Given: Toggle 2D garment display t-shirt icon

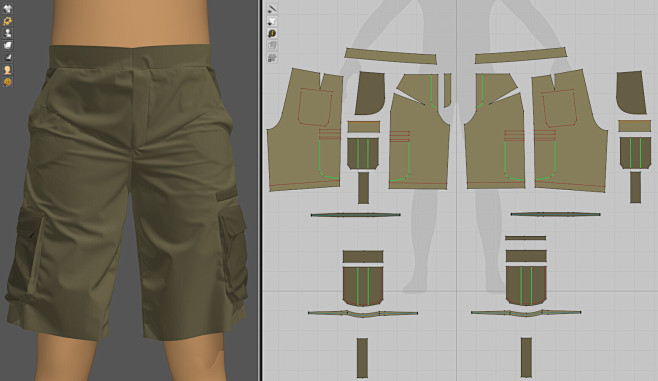Looking at the screenshot, I should click(272, 21).
